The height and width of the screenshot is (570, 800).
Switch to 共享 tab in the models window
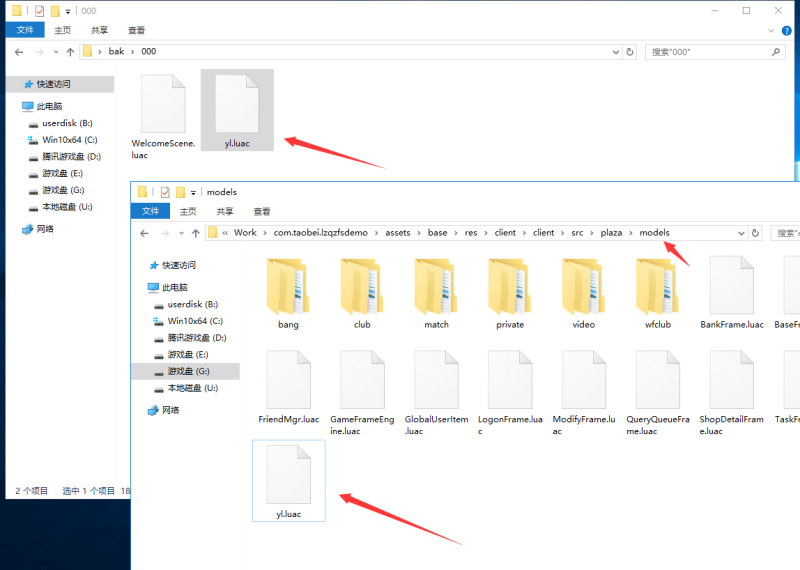coord(225,212)
